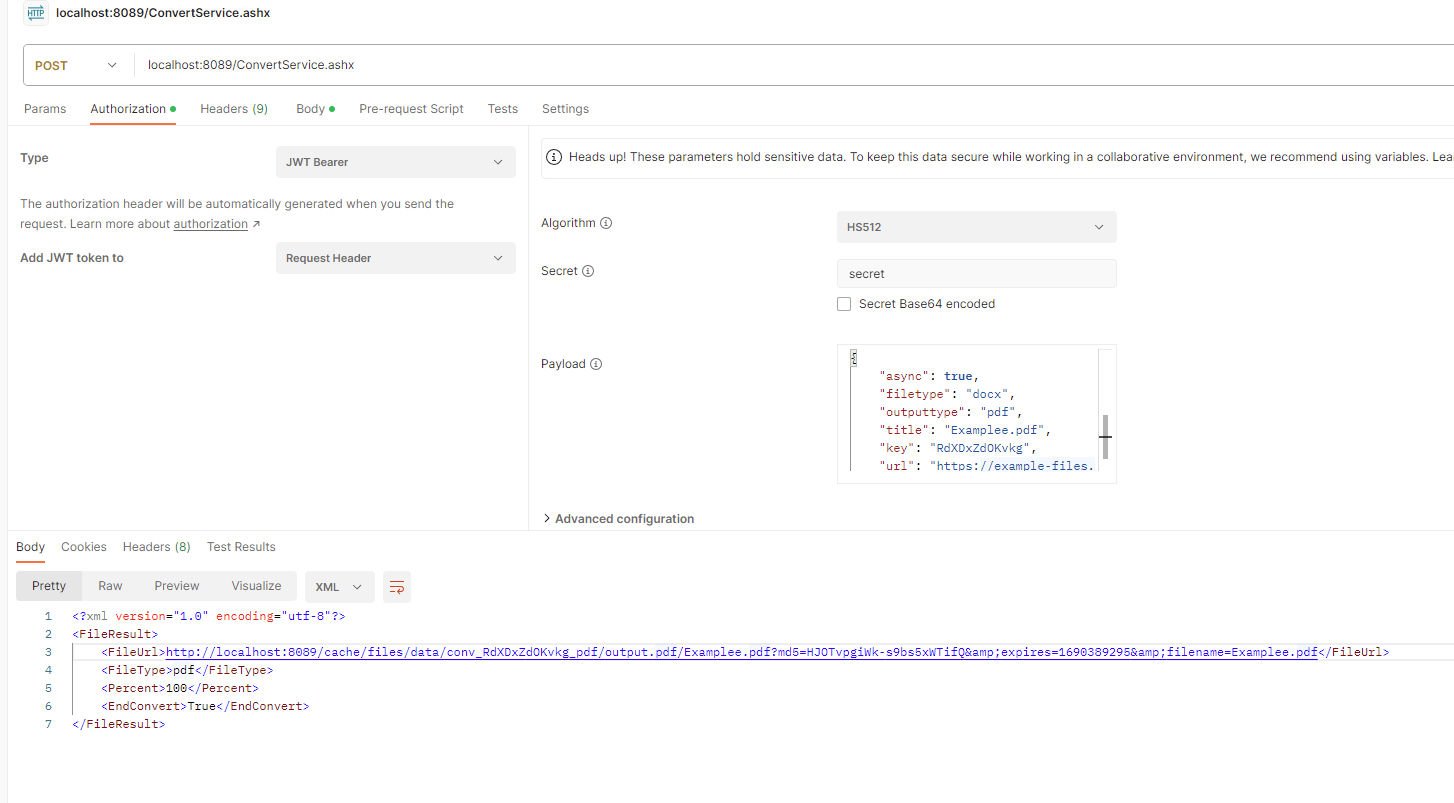
Task: Follow the authorization learn more link
Action: coord(211,224)
